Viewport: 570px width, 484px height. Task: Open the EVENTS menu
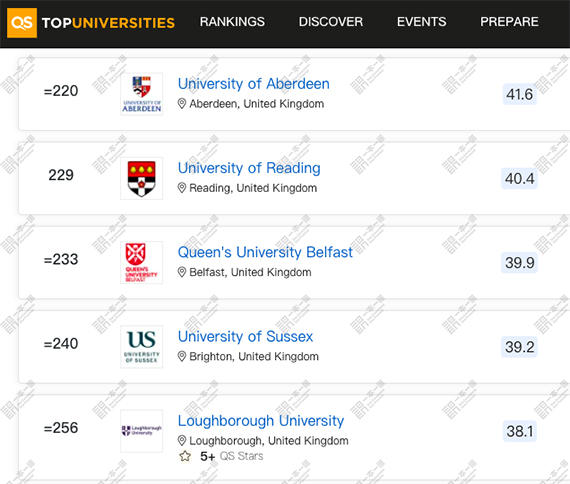coord(422,22)
